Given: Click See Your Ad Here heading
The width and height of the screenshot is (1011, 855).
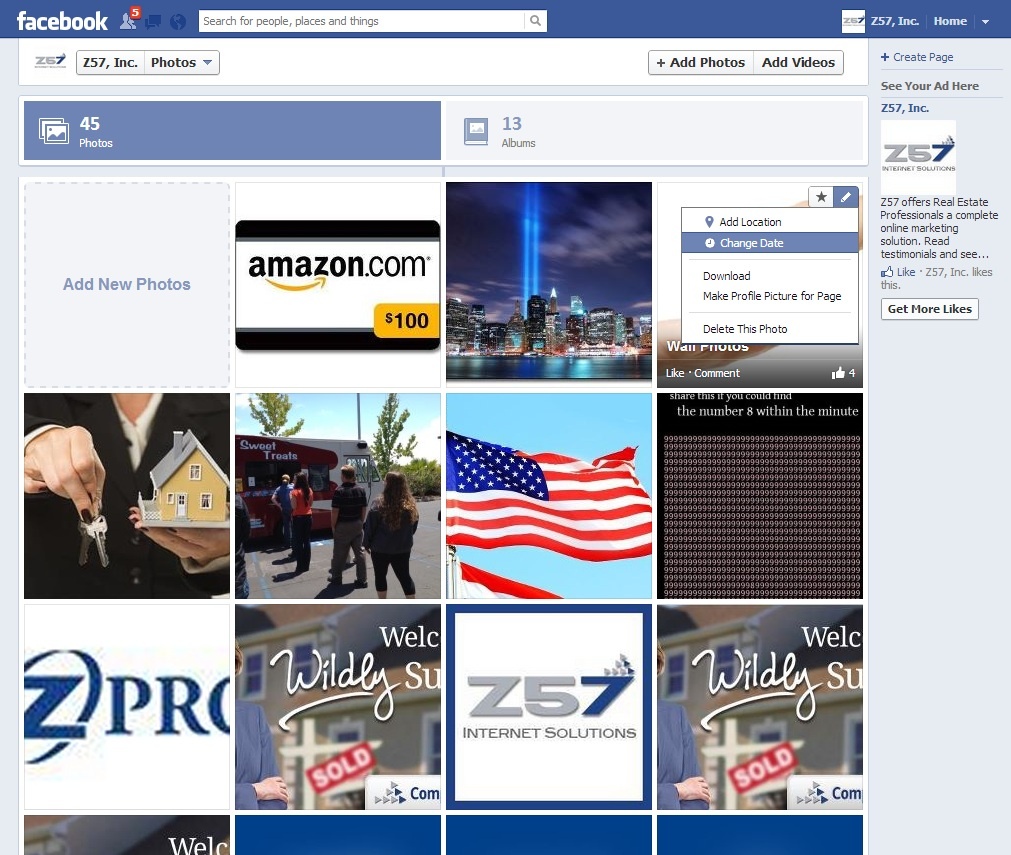Looking at the screenshot, I should (929, 86).
